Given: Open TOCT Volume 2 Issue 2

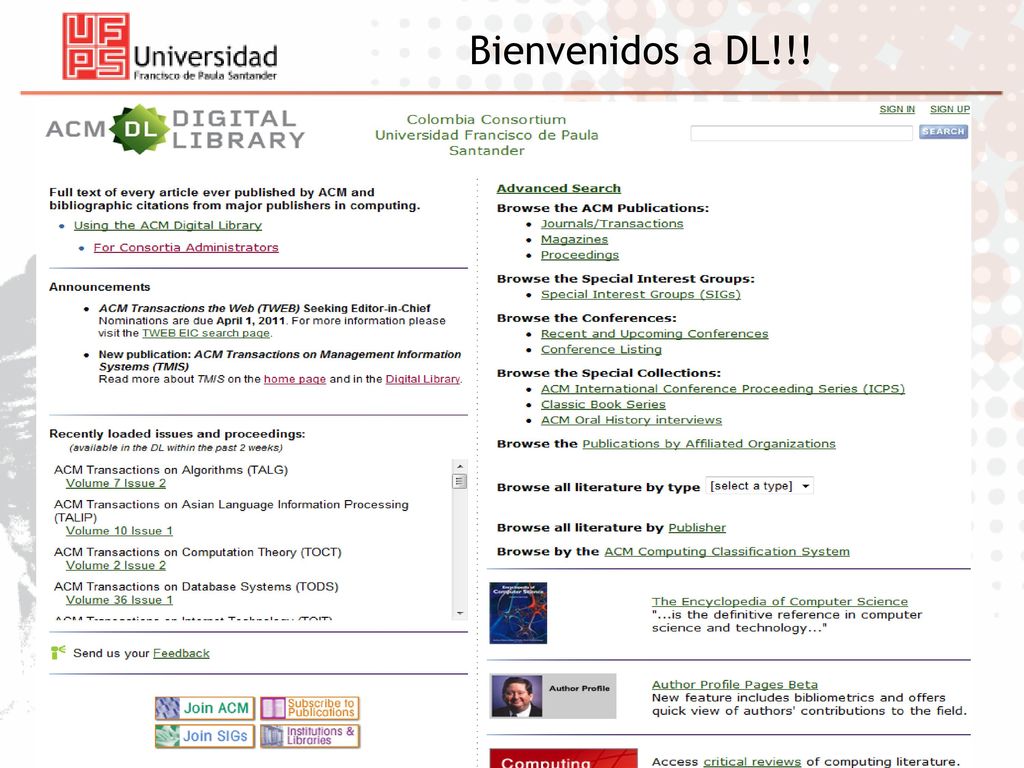Looking at the screenshot, I should click(116, 566).
